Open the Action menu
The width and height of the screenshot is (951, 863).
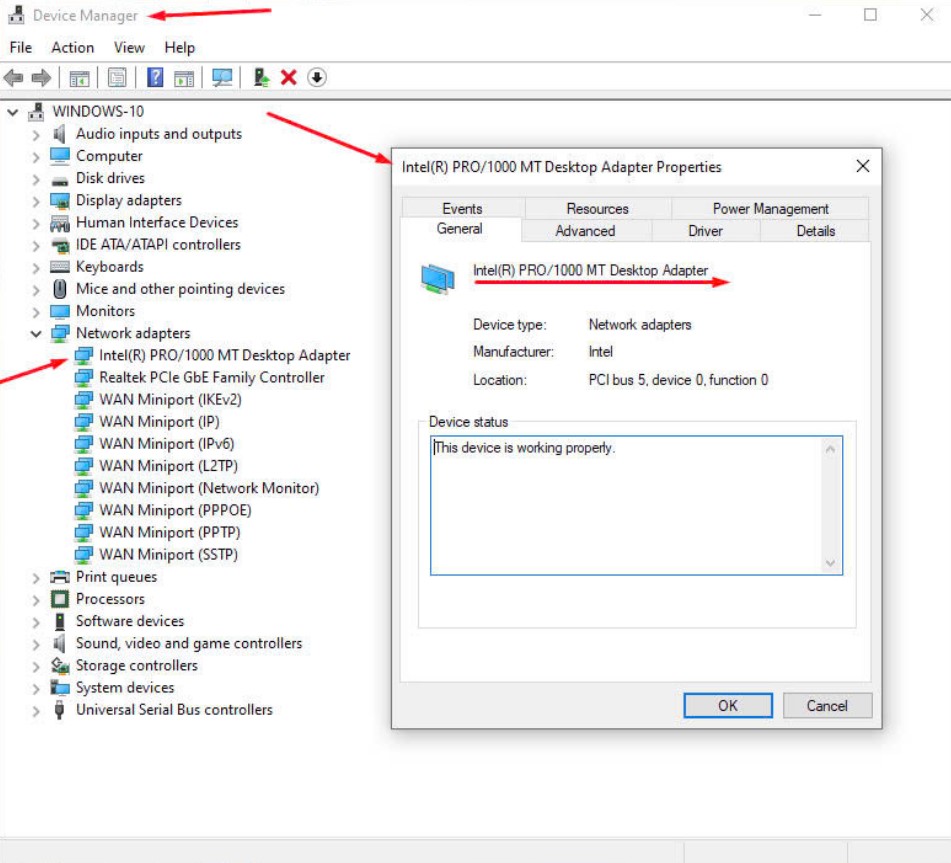pos(73,47)
